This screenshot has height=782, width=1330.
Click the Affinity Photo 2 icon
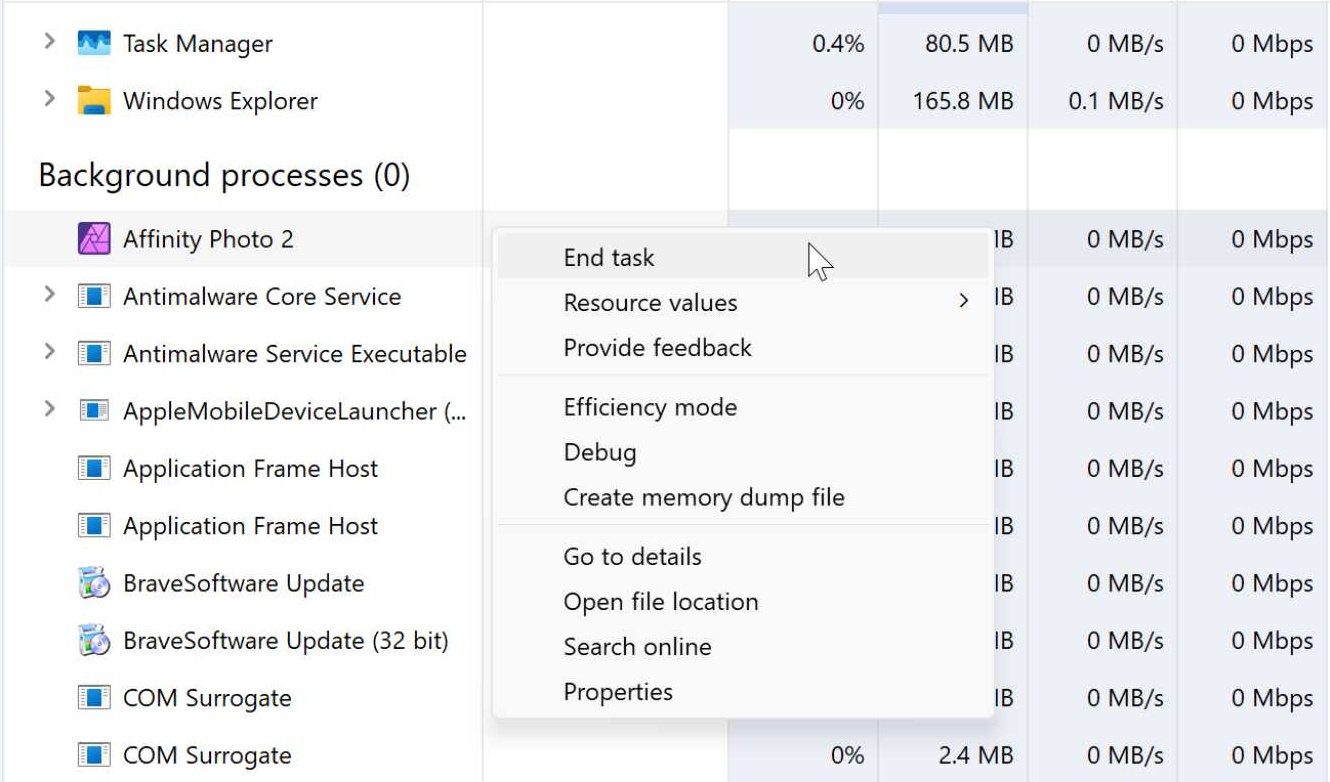(94, 239)
